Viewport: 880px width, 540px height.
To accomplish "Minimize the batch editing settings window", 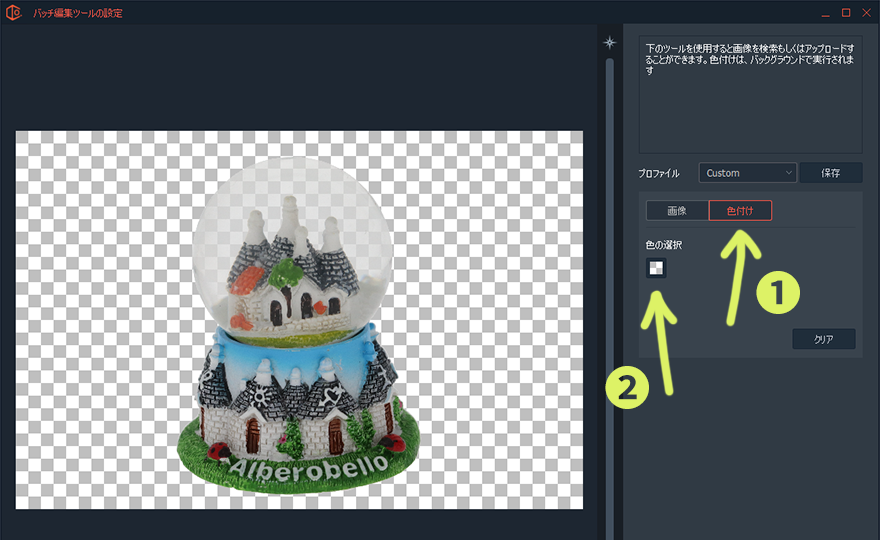I will (825, 12).
